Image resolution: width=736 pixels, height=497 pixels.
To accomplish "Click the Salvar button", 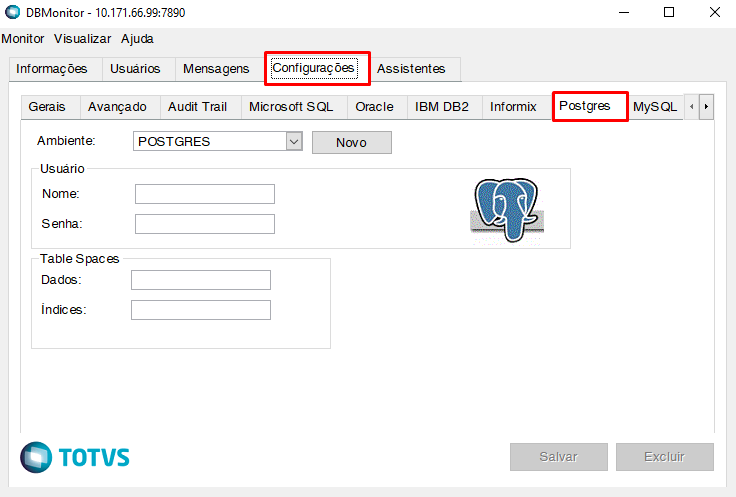I will click(559, 457).
